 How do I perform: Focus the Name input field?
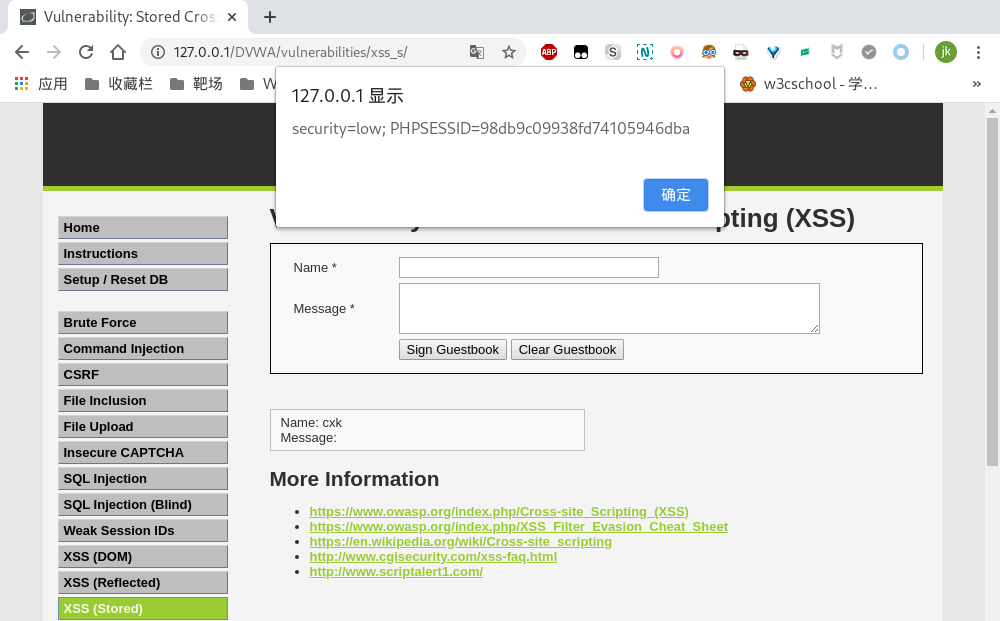(x=529, y=267)
